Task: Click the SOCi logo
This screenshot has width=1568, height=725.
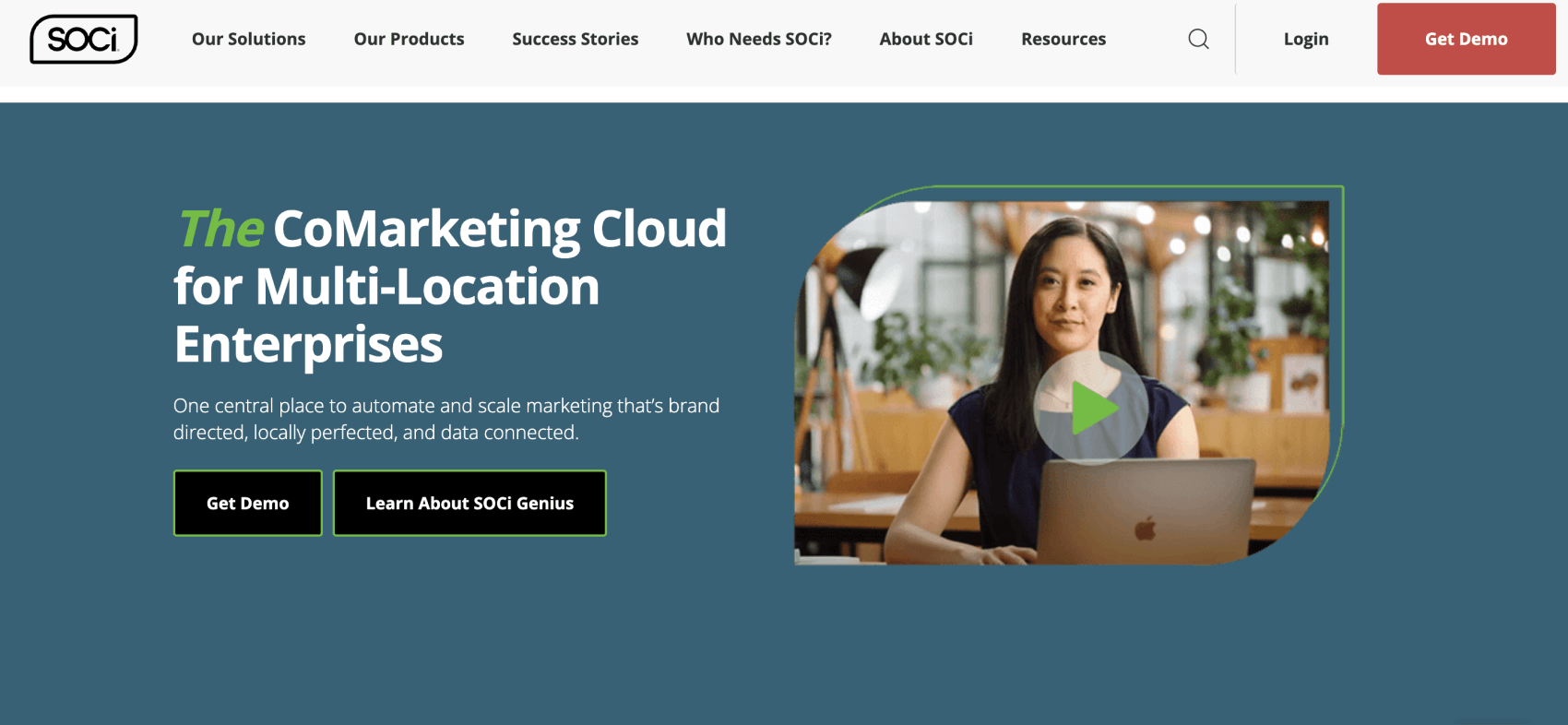Action: (84, 39)
